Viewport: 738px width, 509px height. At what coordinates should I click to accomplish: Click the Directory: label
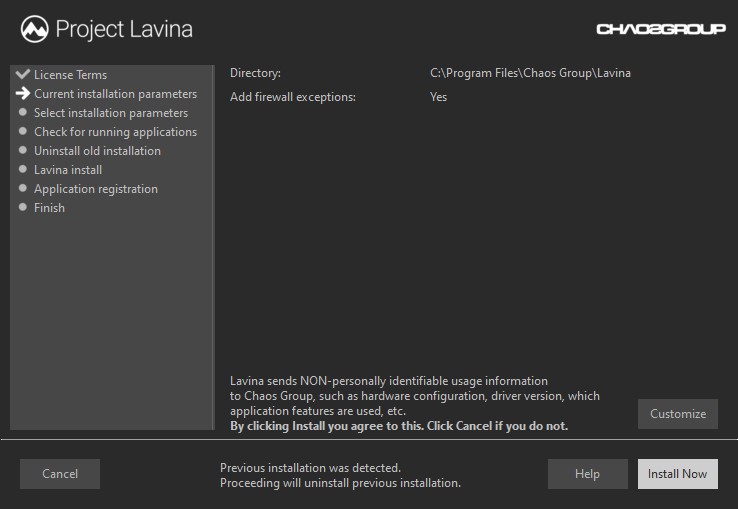255,73
